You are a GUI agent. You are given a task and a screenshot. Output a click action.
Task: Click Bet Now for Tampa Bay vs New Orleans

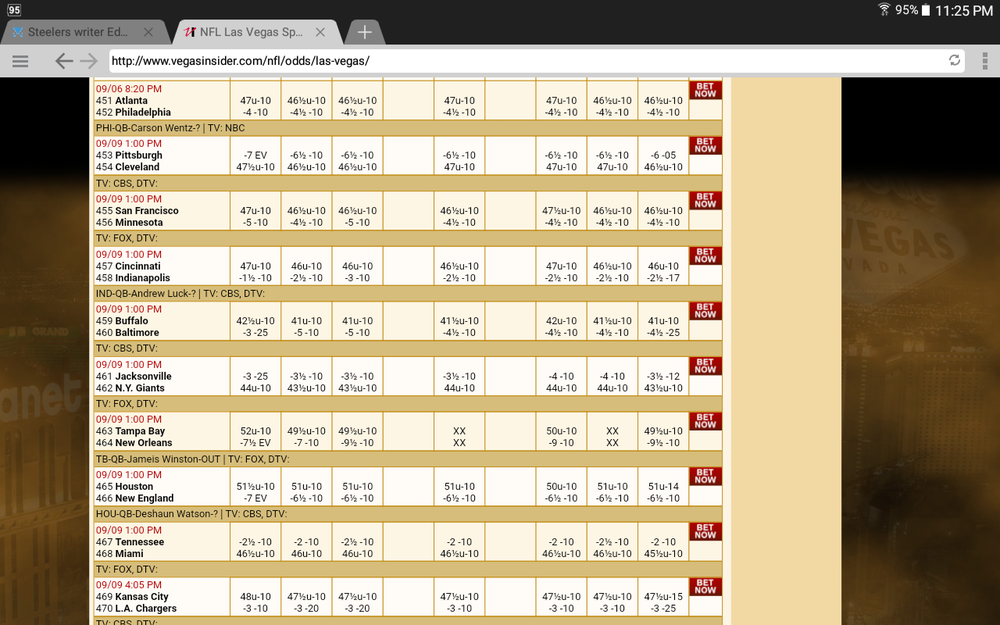pyautogui.click(x=705, y=421)
